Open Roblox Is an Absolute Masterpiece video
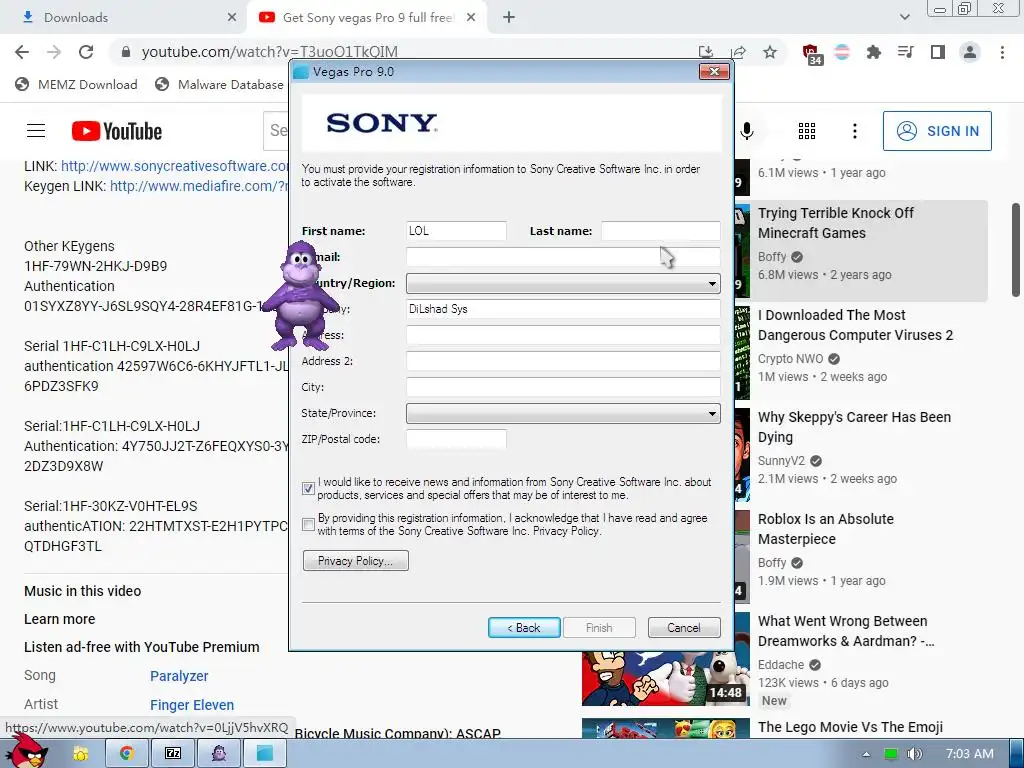 click(x=825, y=528)
